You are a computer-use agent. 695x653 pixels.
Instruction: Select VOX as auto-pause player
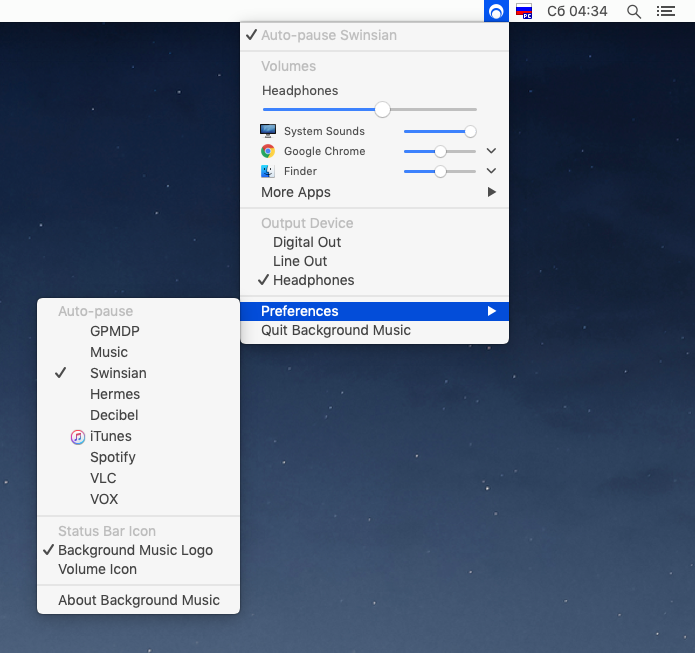click(139, 499)
